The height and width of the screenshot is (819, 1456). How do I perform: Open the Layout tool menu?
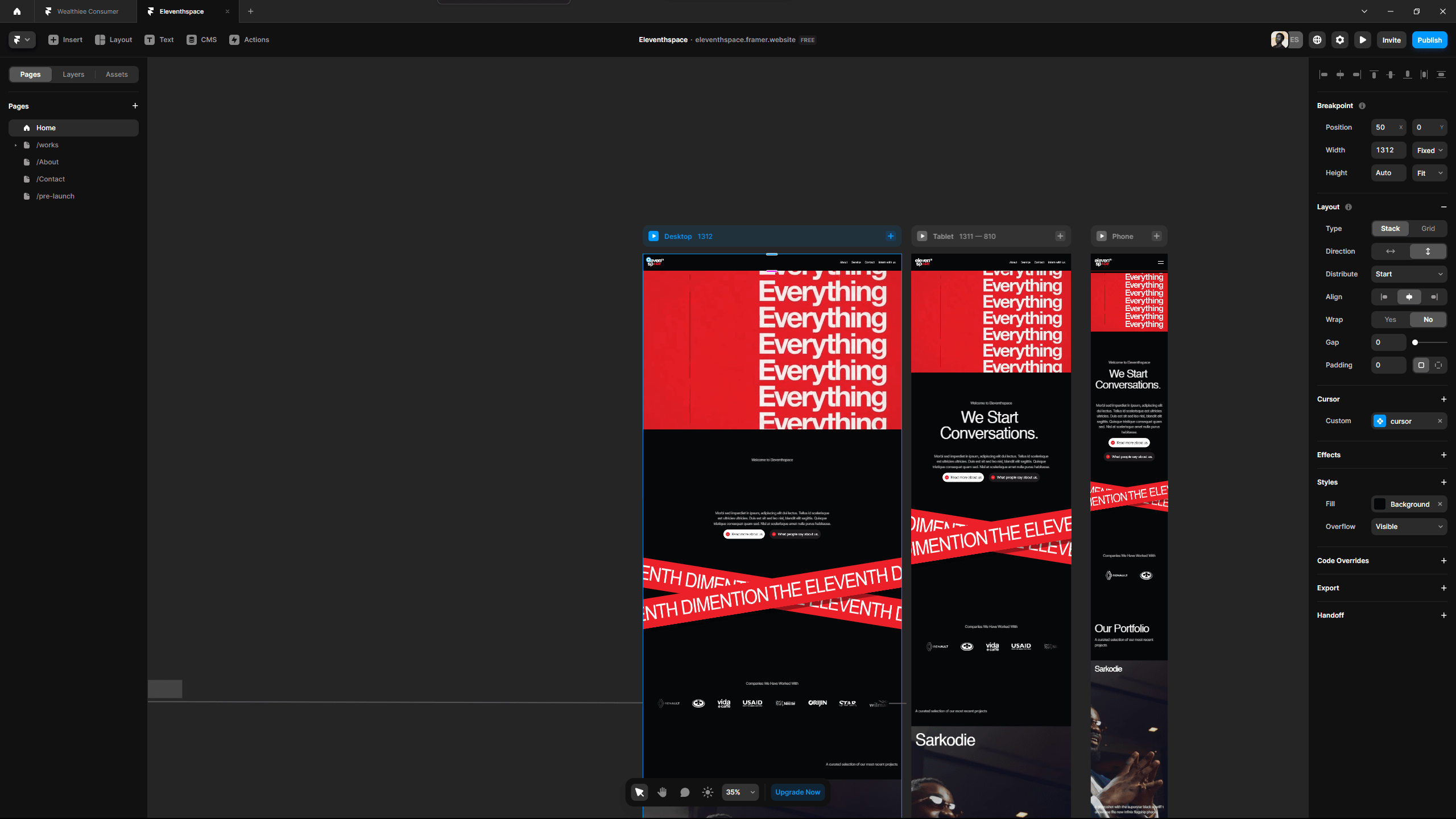tap(113, 40)
